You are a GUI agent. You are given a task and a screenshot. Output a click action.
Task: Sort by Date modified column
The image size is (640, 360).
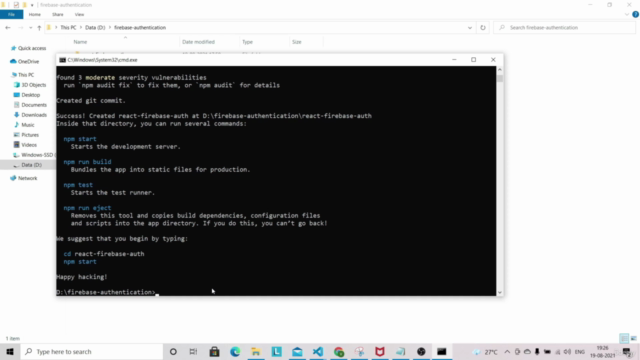point(198,42)
